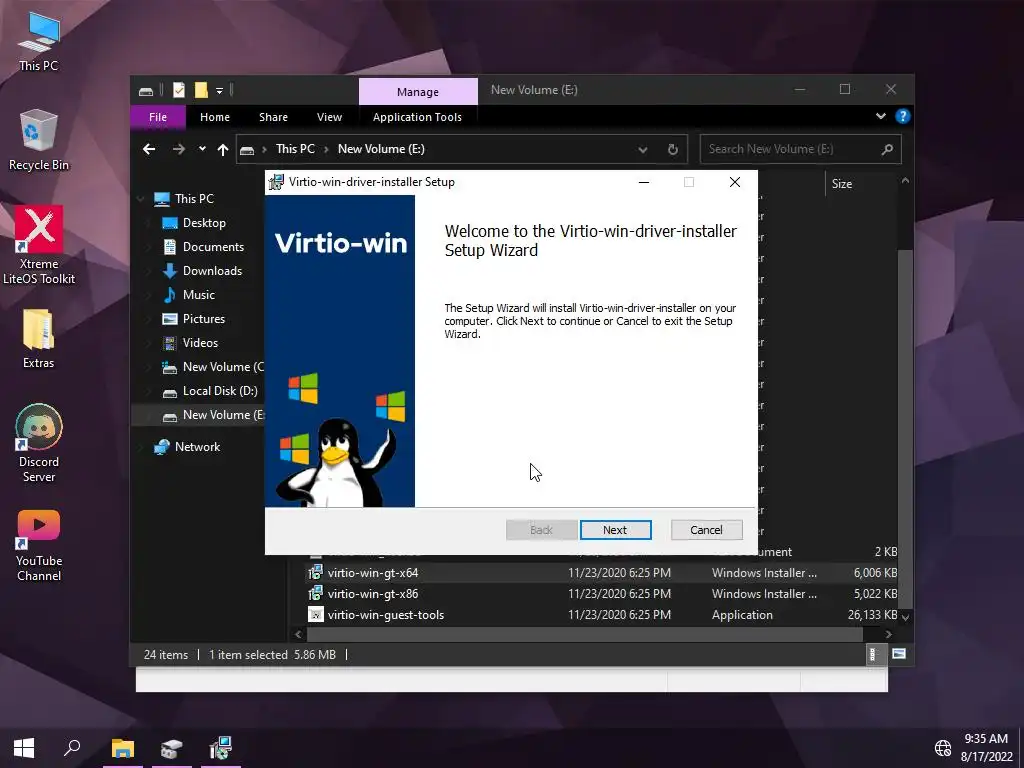Open the taskbar clock and date

click(986, 748)
